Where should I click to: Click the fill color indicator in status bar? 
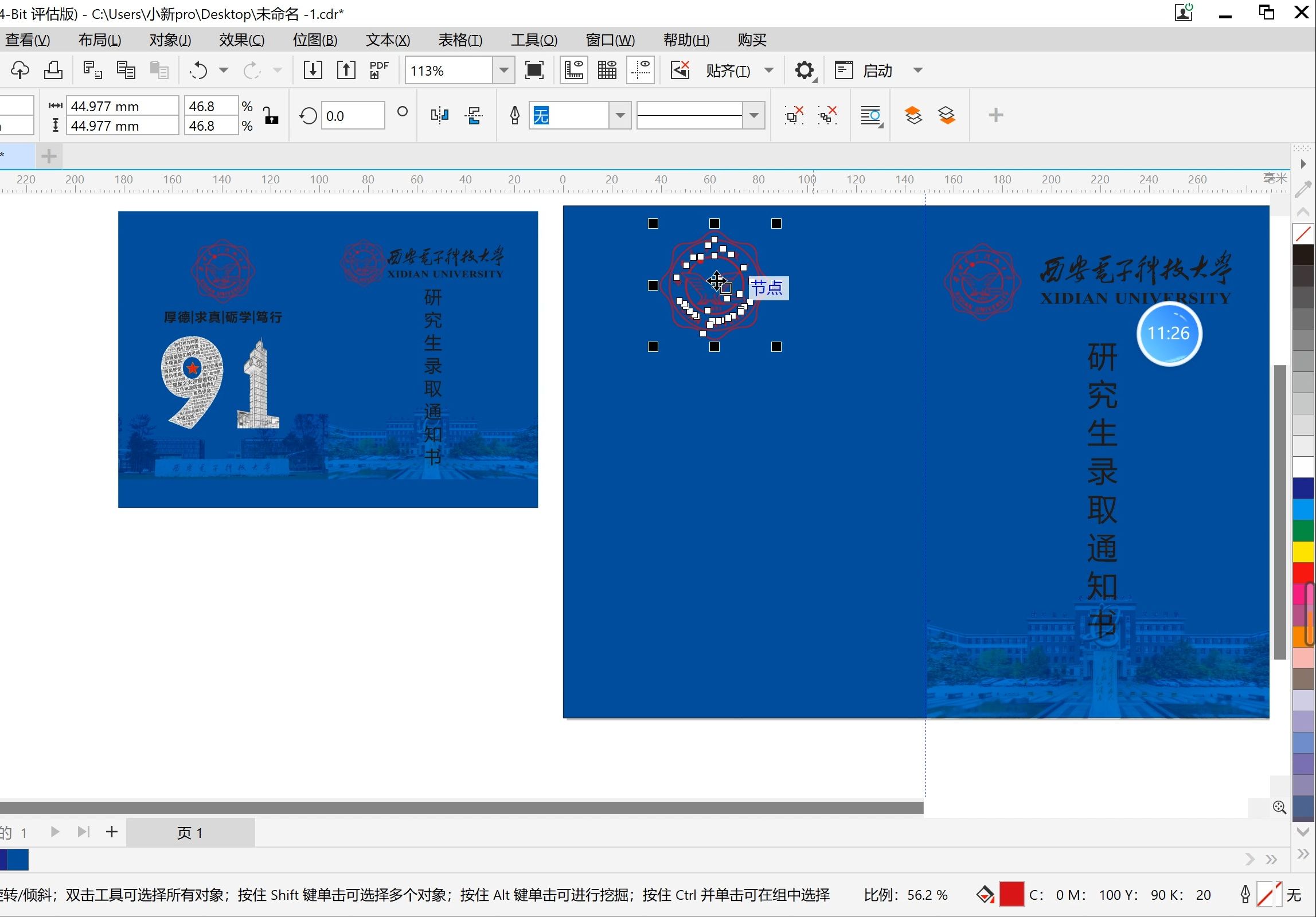click(x=1012, y=894)
